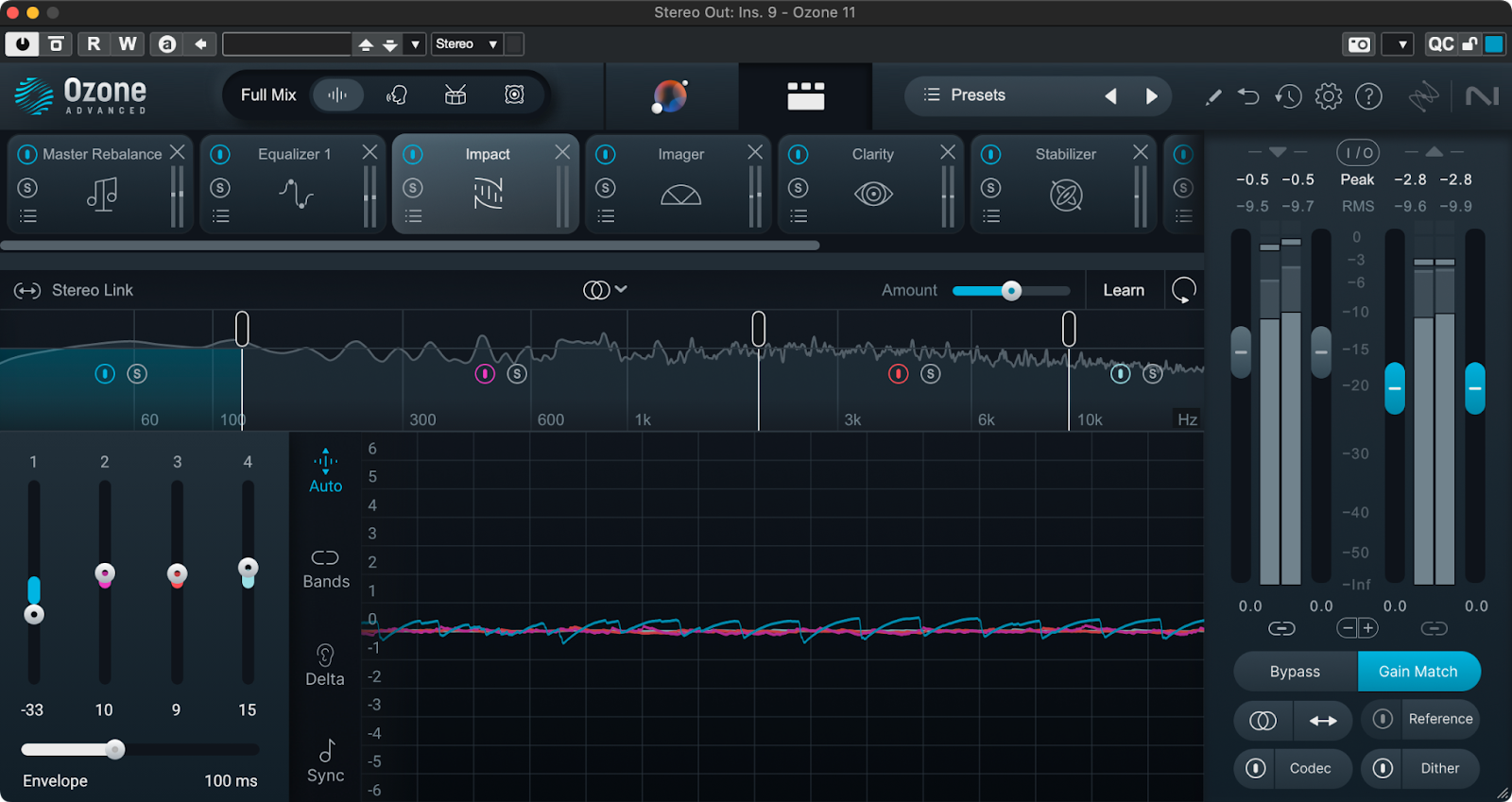Open the help question mark icon
The image size is (1512, 802).
coord(1368,96)
